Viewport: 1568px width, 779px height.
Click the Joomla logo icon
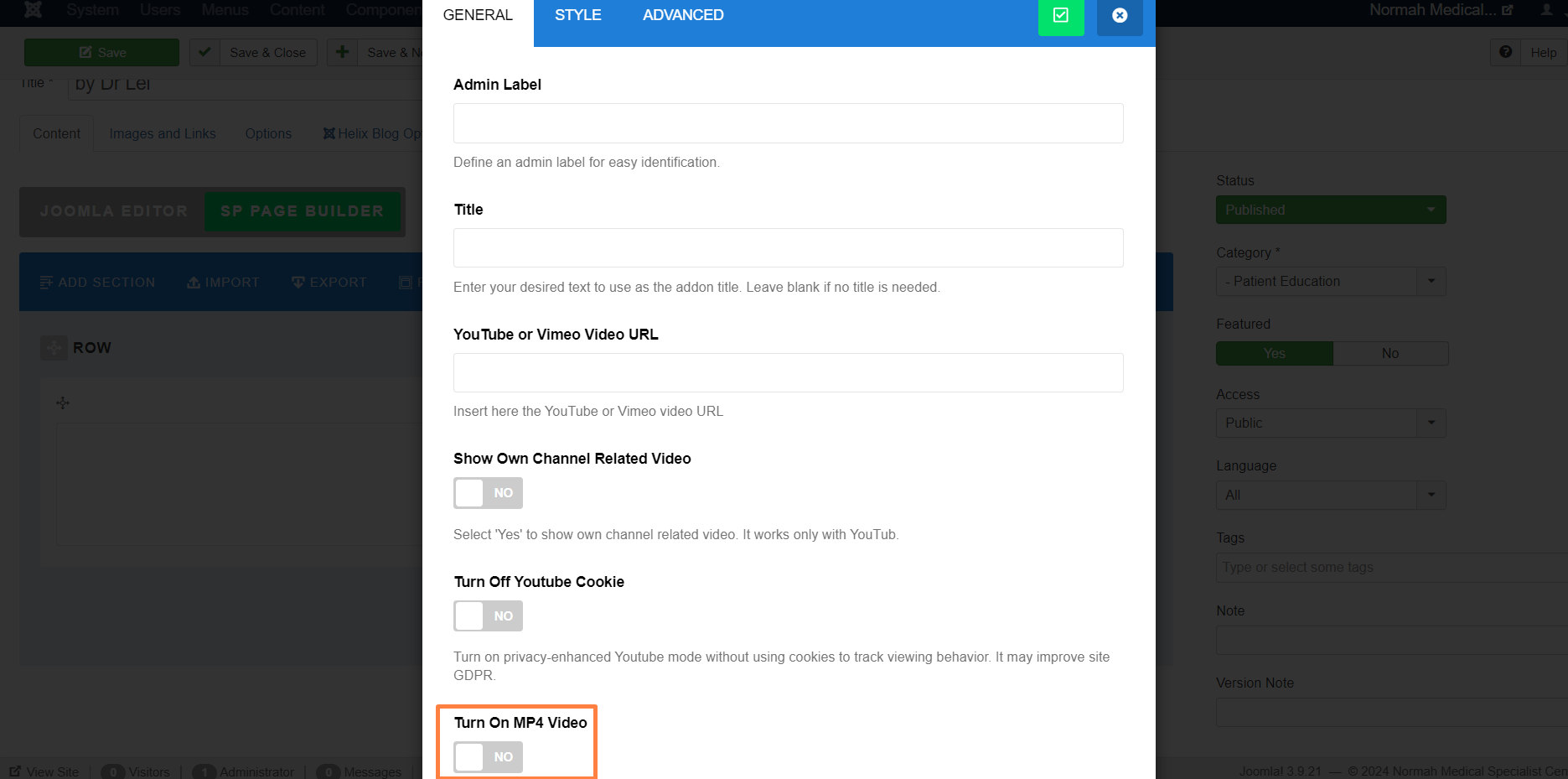pos(33,10)
